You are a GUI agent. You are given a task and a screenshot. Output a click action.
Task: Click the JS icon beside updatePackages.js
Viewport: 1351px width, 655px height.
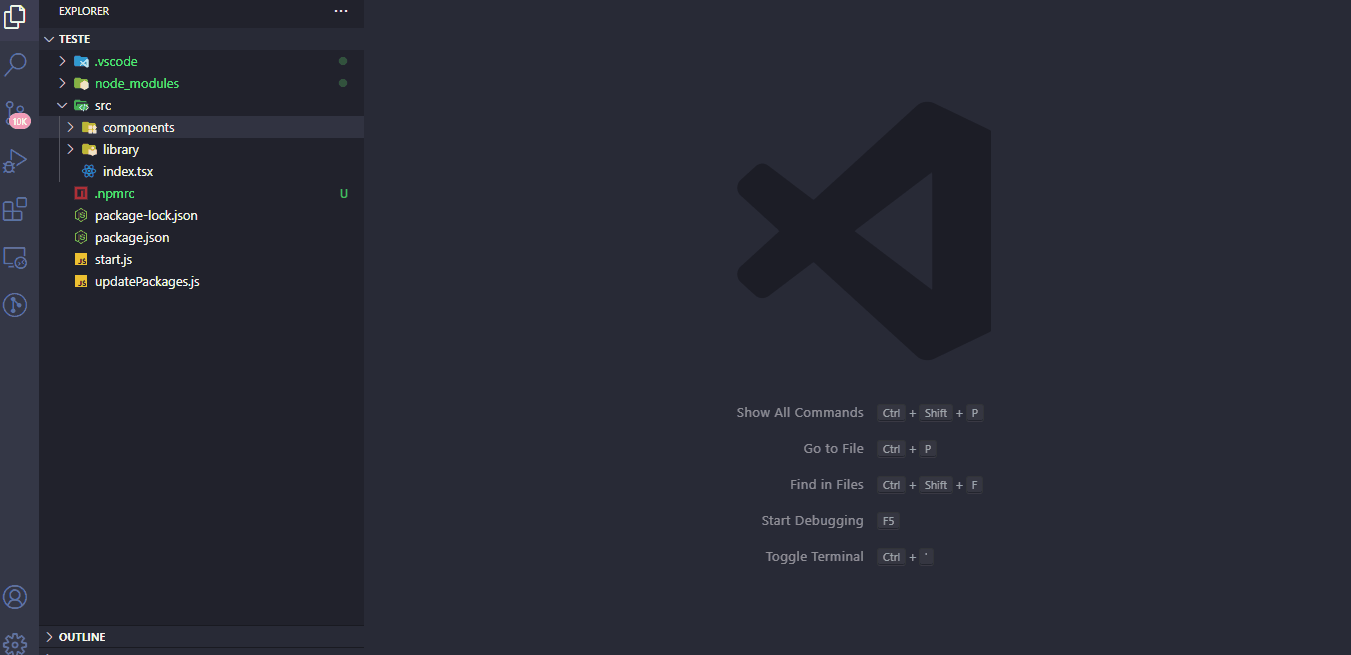coord(81,281)
